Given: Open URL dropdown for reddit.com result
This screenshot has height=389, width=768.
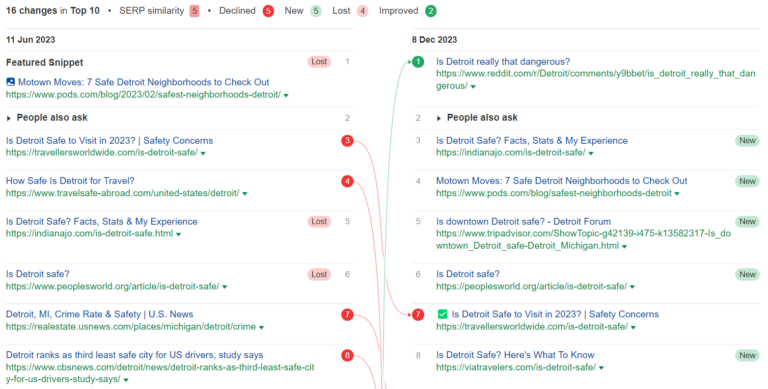Looking at the screenshot, I should (x=473, y=86).
